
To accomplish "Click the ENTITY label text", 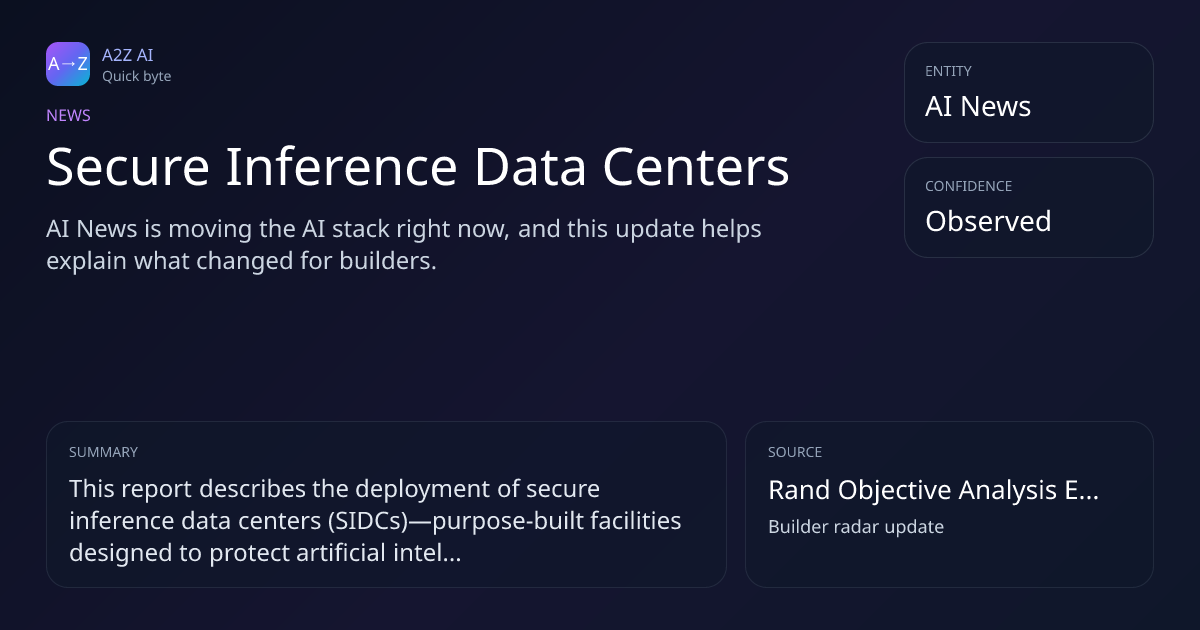I will pyautogui.click(x=948, y=71).
